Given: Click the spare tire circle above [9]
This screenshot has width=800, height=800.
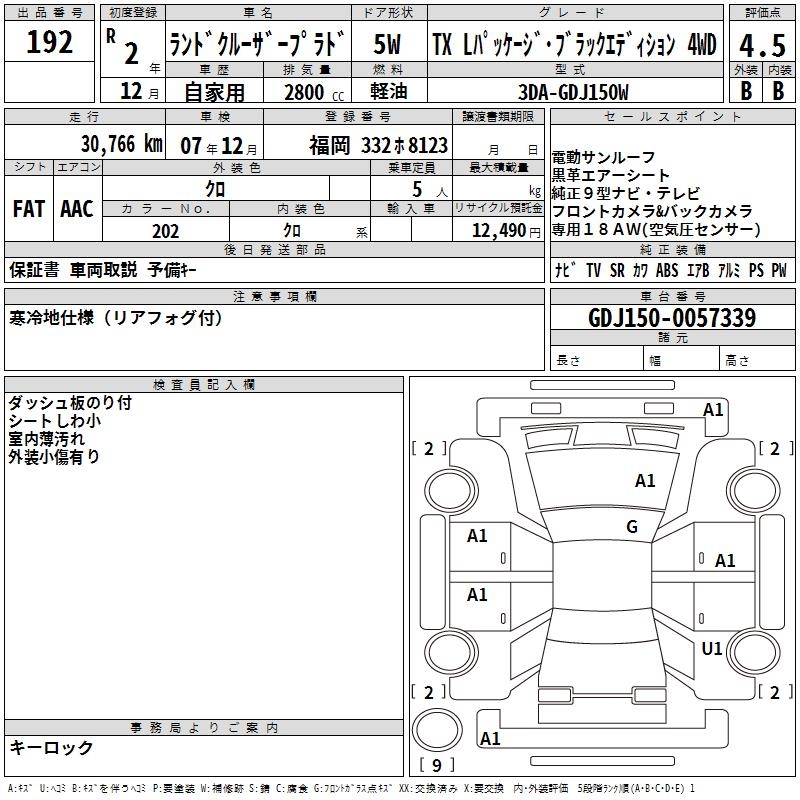Looking at the screenshot, I should (437, 730).
